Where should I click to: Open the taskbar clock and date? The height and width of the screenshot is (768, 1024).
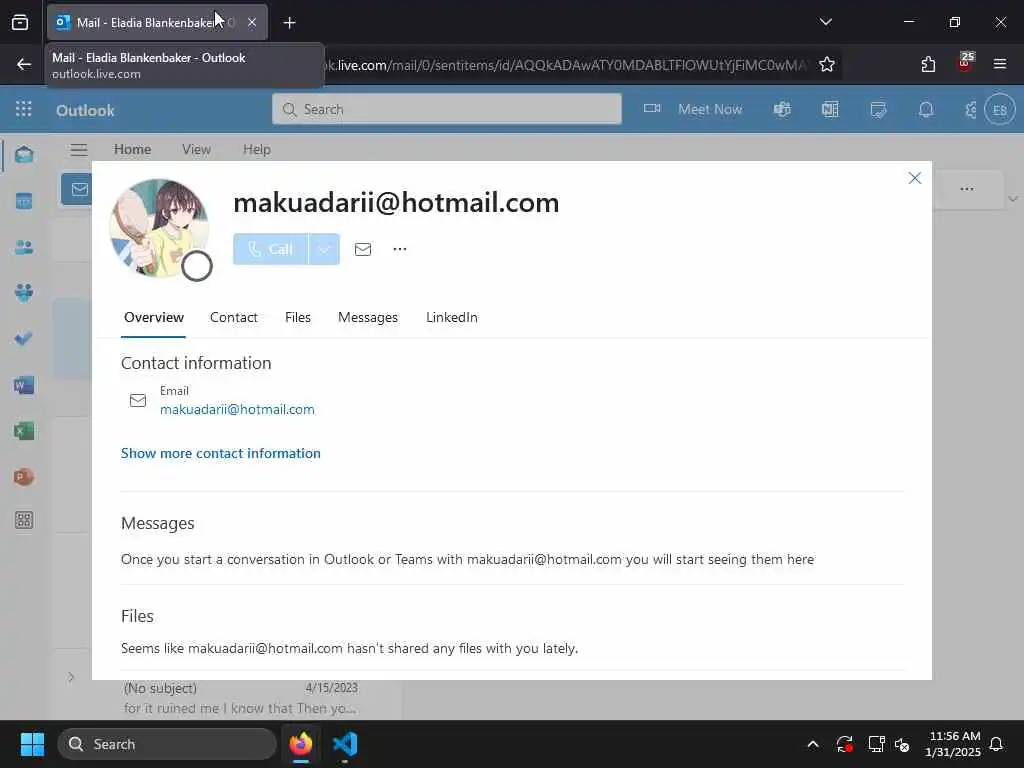[x=953, y=744]
